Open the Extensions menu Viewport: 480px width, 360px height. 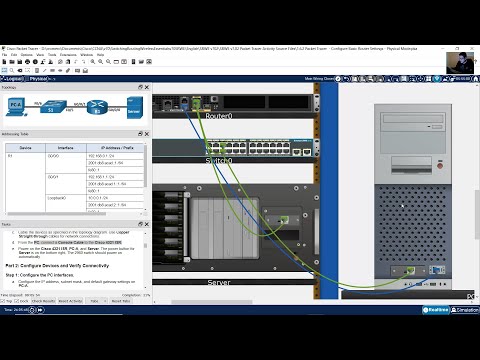68,55
